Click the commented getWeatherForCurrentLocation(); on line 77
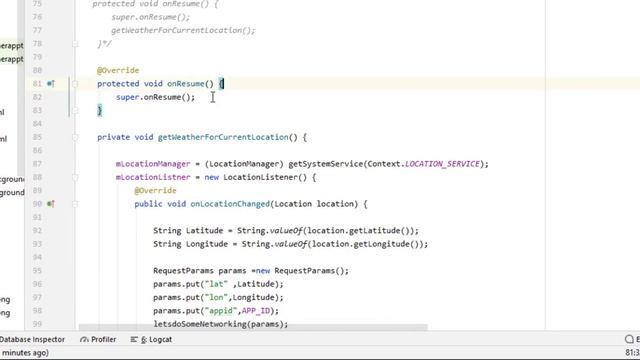Image resolution: width=640 pixels, height=360 pixels. pyautogui.click(x=183, y=30)
